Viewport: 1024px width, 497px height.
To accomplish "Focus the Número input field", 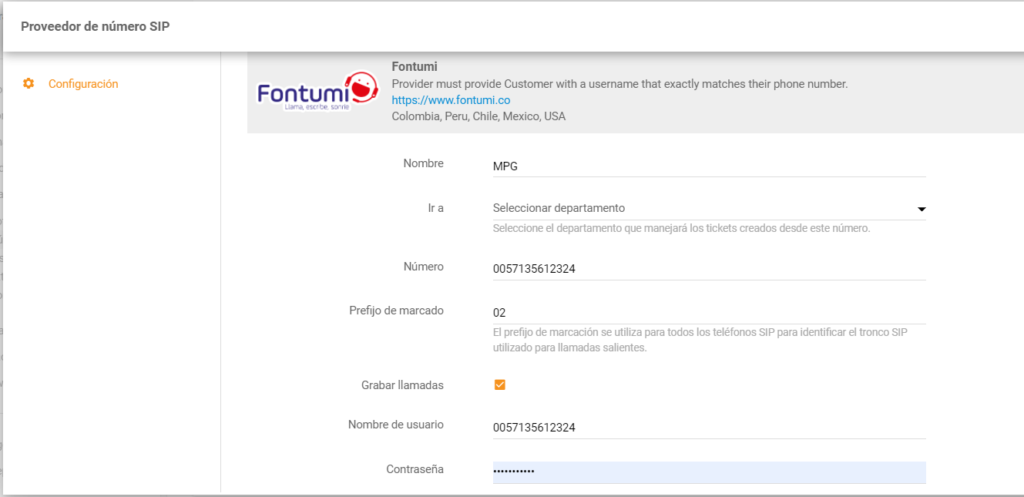I will [x=708, y=269].
